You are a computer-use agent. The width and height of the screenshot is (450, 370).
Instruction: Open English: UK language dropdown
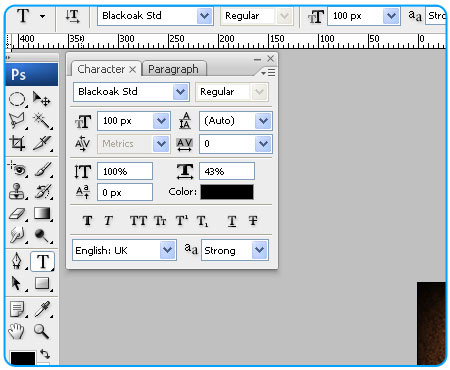167,250
